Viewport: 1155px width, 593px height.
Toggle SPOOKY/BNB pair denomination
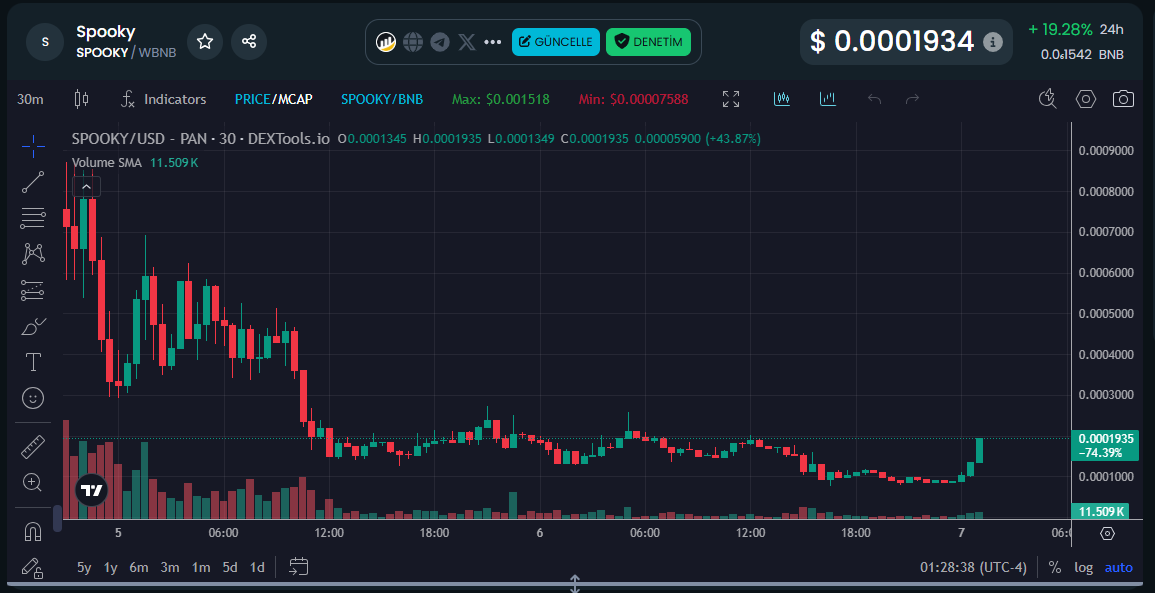[382, 99]
